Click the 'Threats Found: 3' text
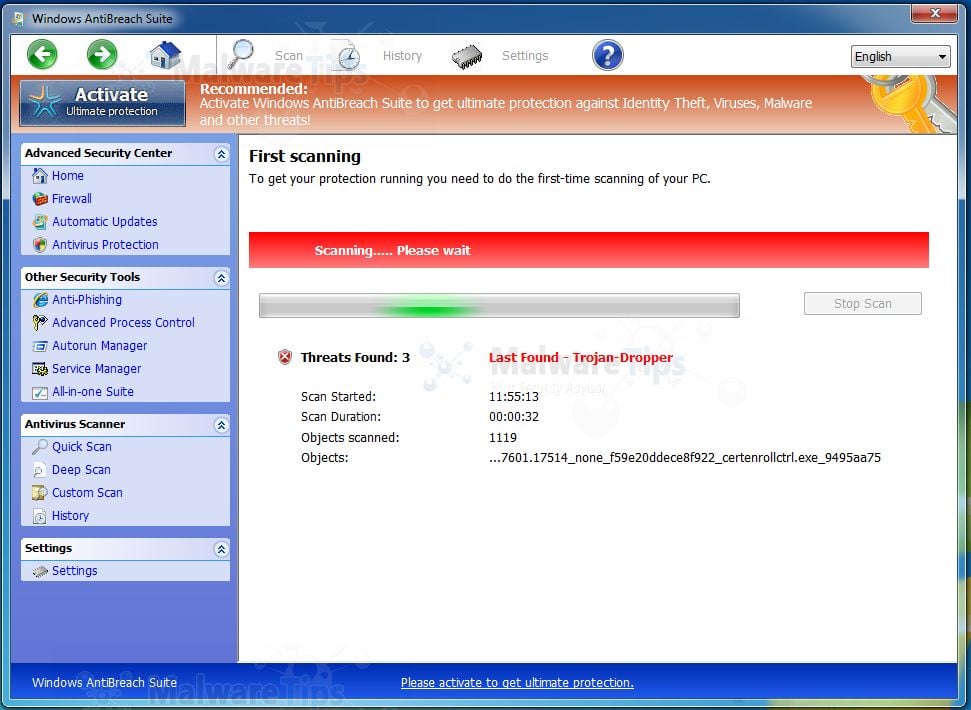 coord(355,357)
